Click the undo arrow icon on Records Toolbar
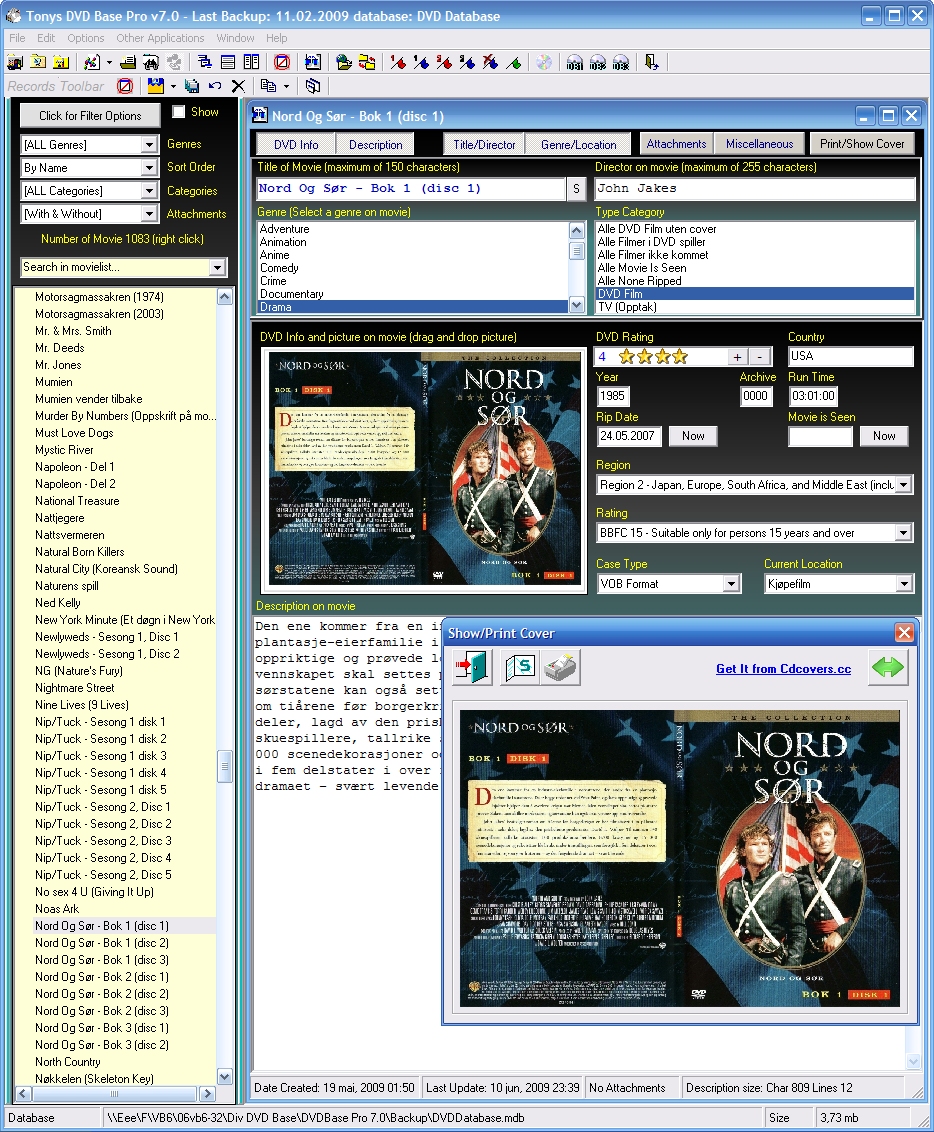Image resolution: width=934 pixels, height=1132 pixels. [213, 86]
